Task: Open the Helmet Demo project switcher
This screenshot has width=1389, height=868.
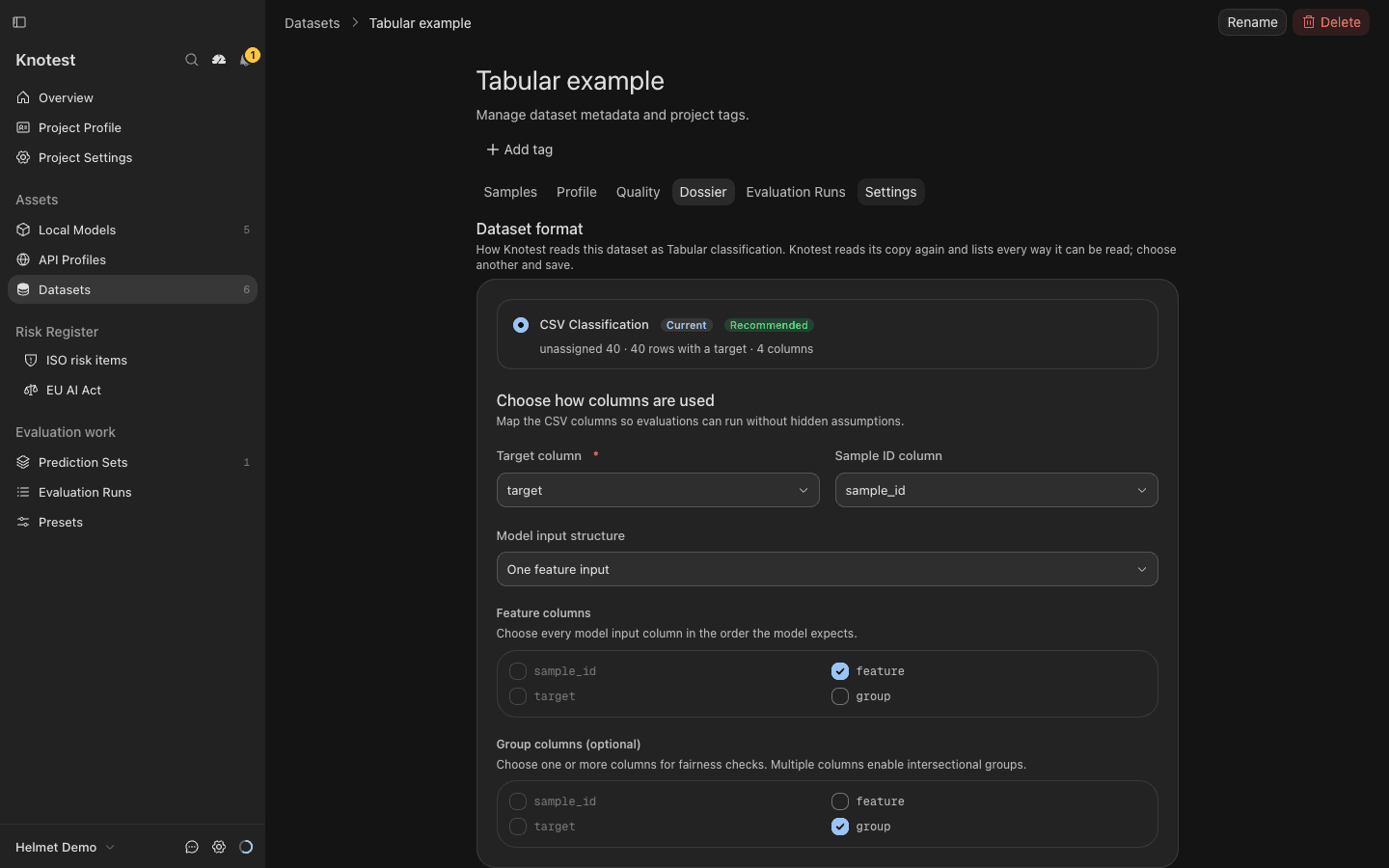Action: [66, 847]
